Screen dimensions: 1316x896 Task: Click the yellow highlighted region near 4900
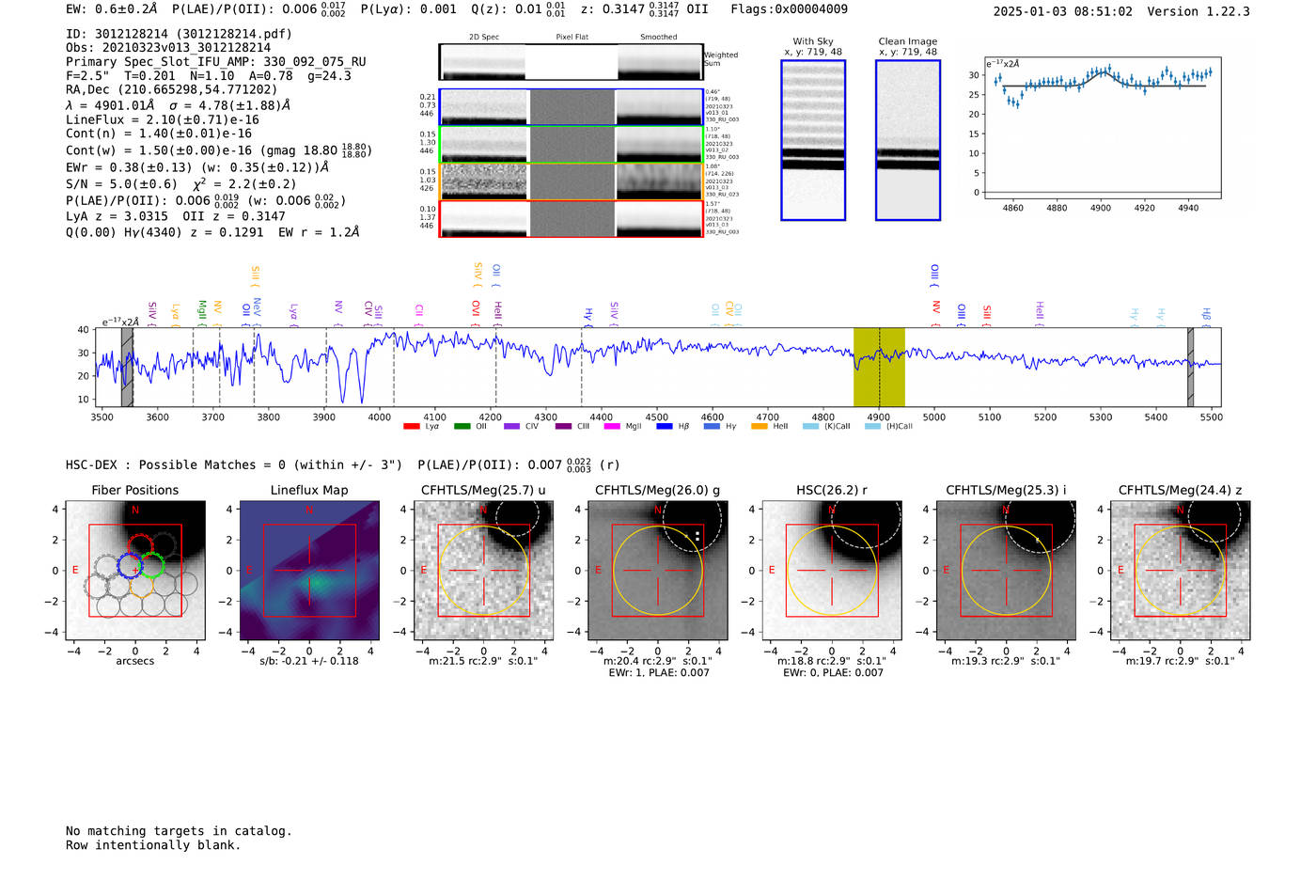(x=879, y=368)
